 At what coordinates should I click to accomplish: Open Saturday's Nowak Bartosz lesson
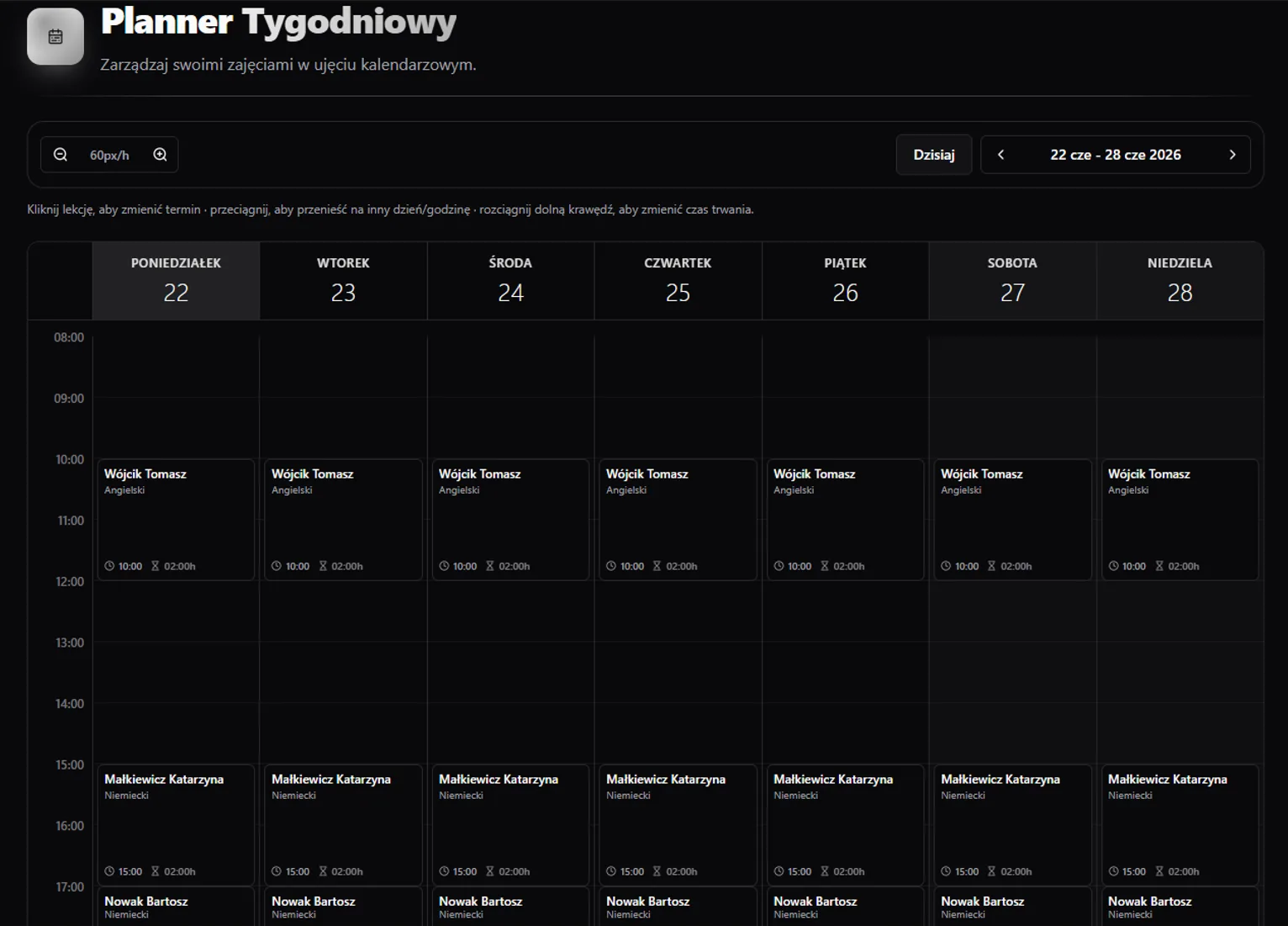coord(1012,907)
